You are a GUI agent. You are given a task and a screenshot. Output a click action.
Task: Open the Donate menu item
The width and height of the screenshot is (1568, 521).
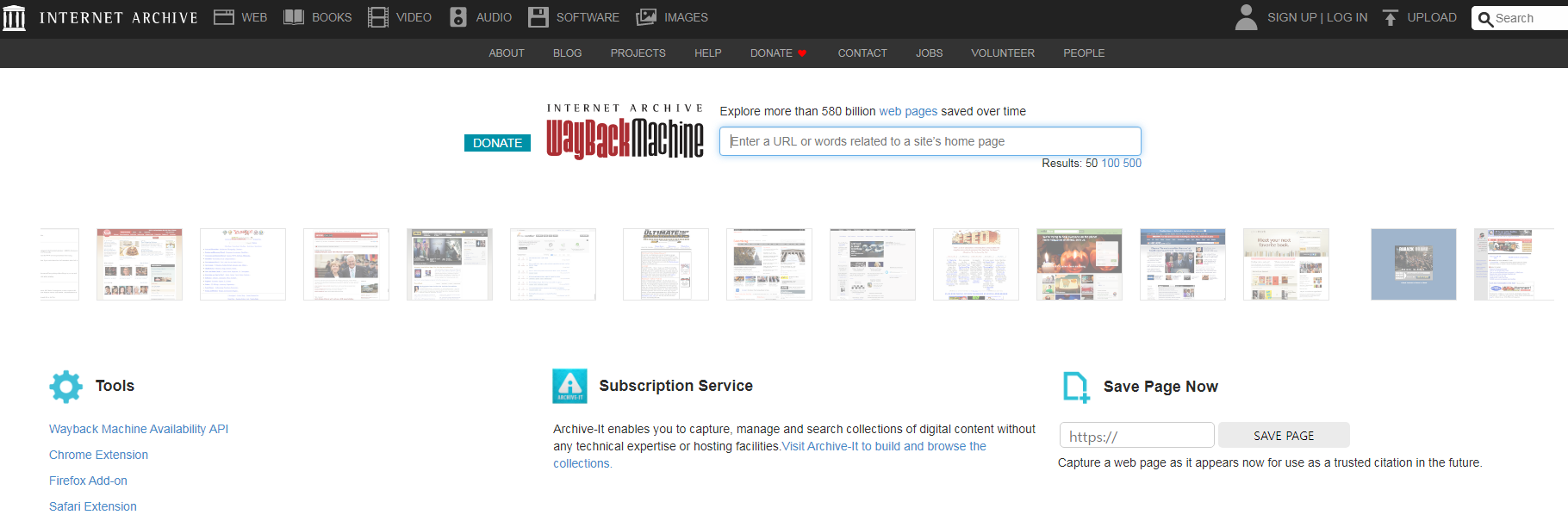(x=771, y=53)
